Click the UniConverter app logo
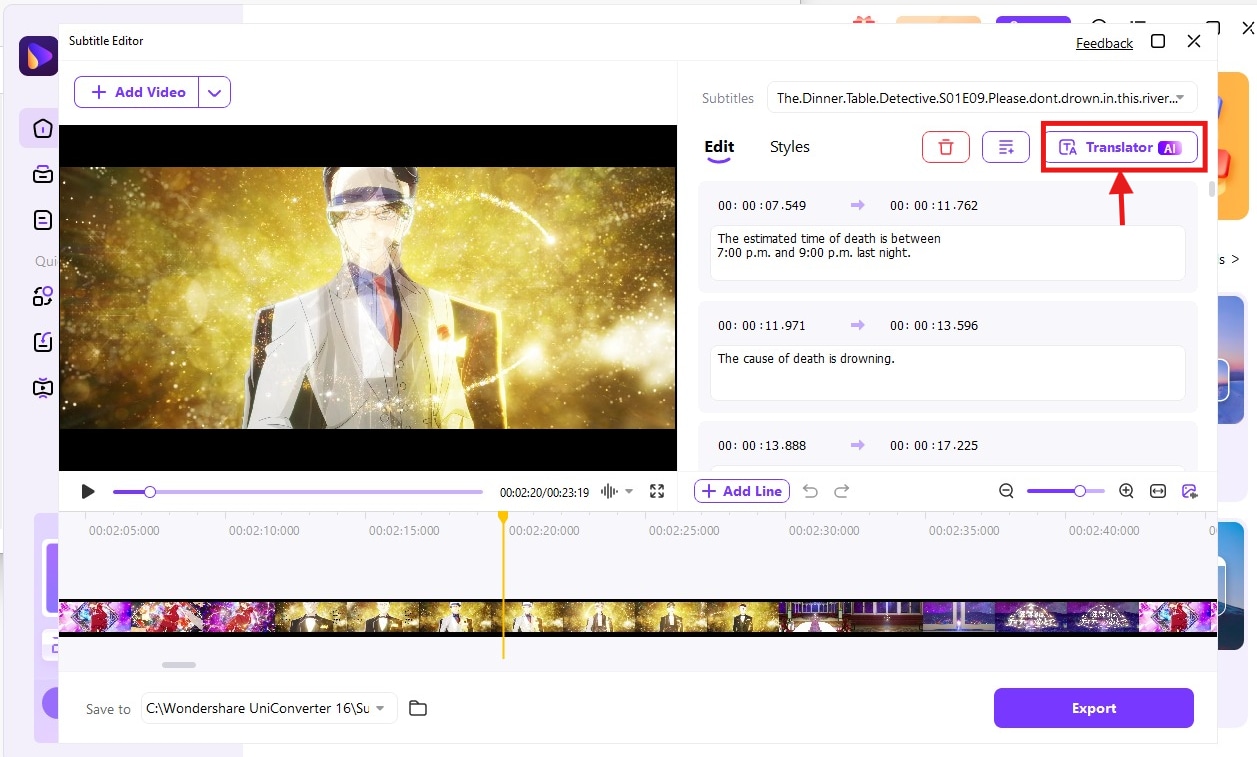The image size is (1257, 757). [38, 56]
